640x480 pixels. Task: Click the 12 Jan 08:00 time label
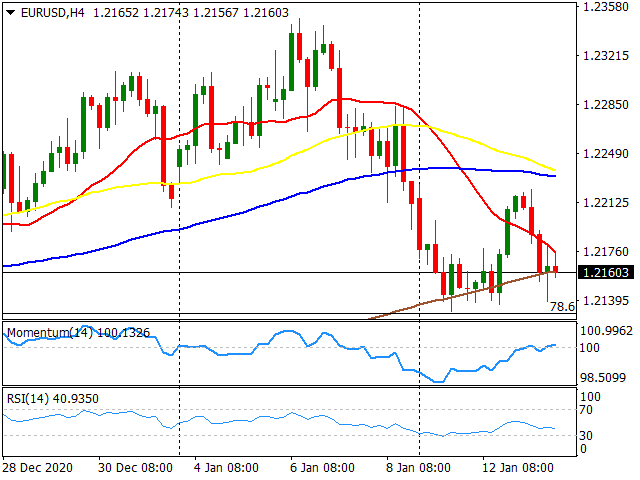(x=518, y=467)
